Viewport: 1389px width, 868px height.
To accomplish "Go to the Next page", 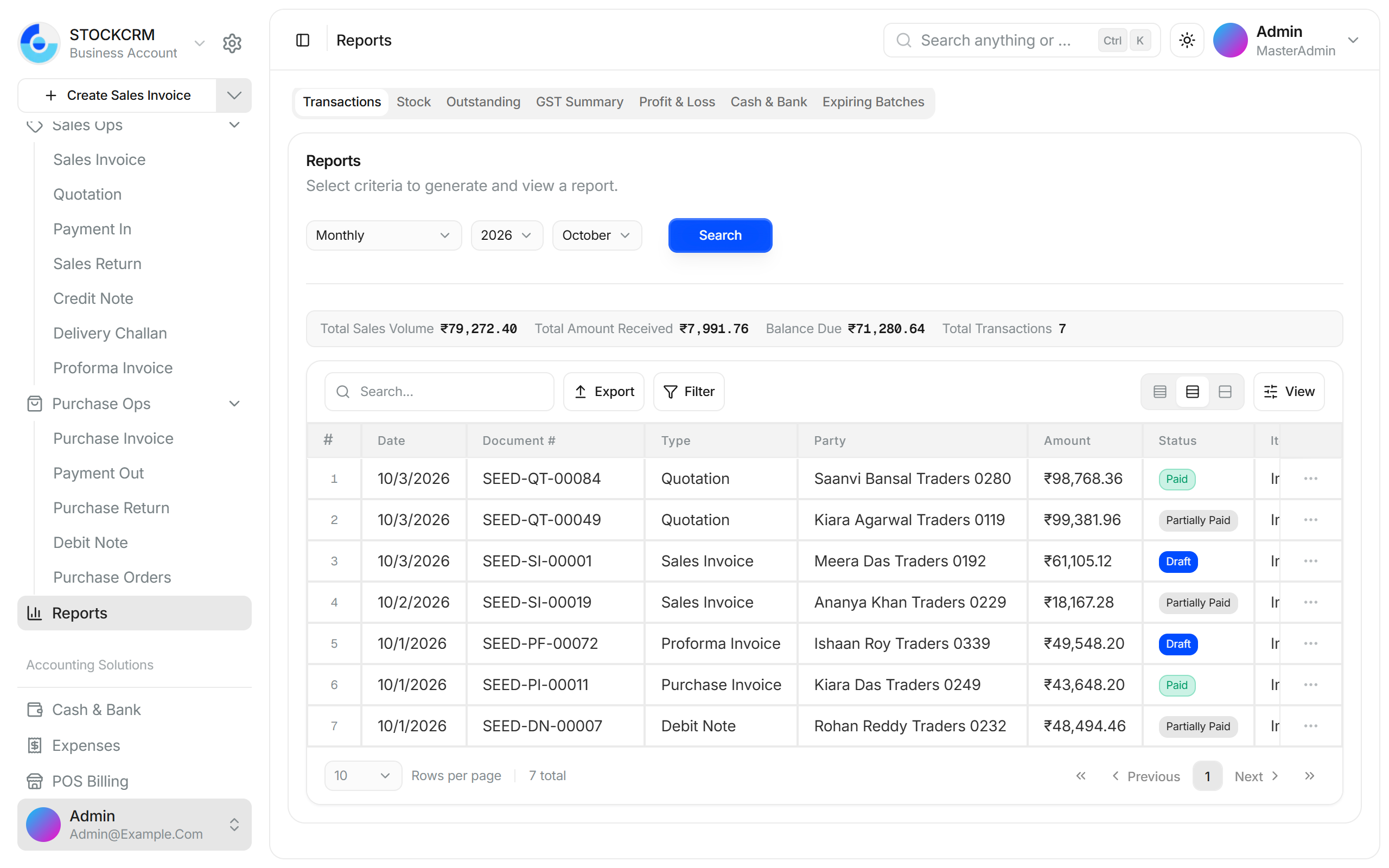I will click(x=1256, y=776).
